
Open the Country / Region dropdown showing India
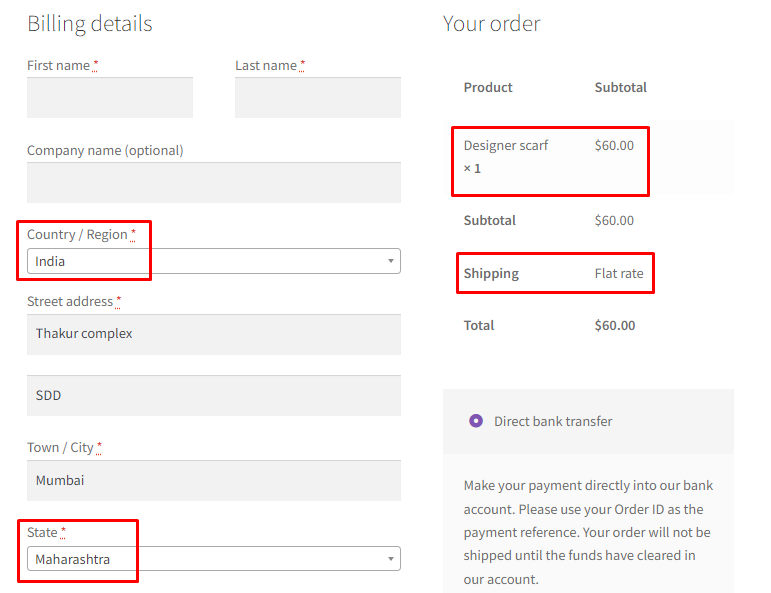(x=214, y=261)
